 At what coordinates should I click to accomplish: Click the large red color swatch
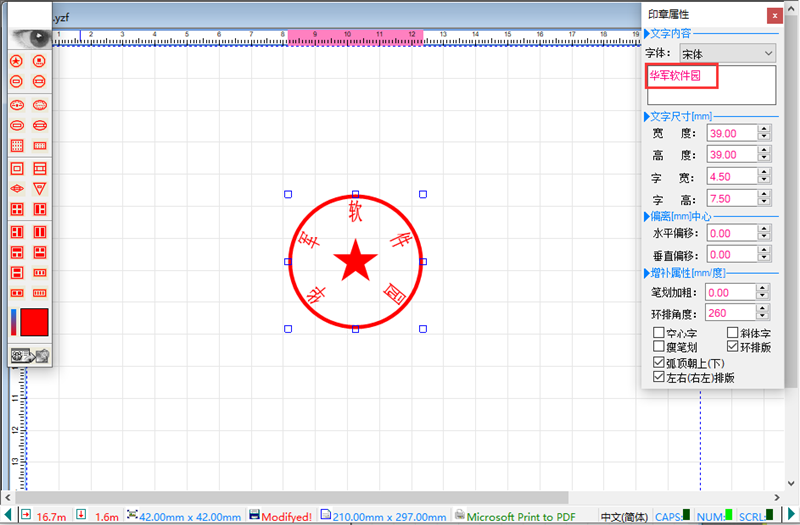35,322
